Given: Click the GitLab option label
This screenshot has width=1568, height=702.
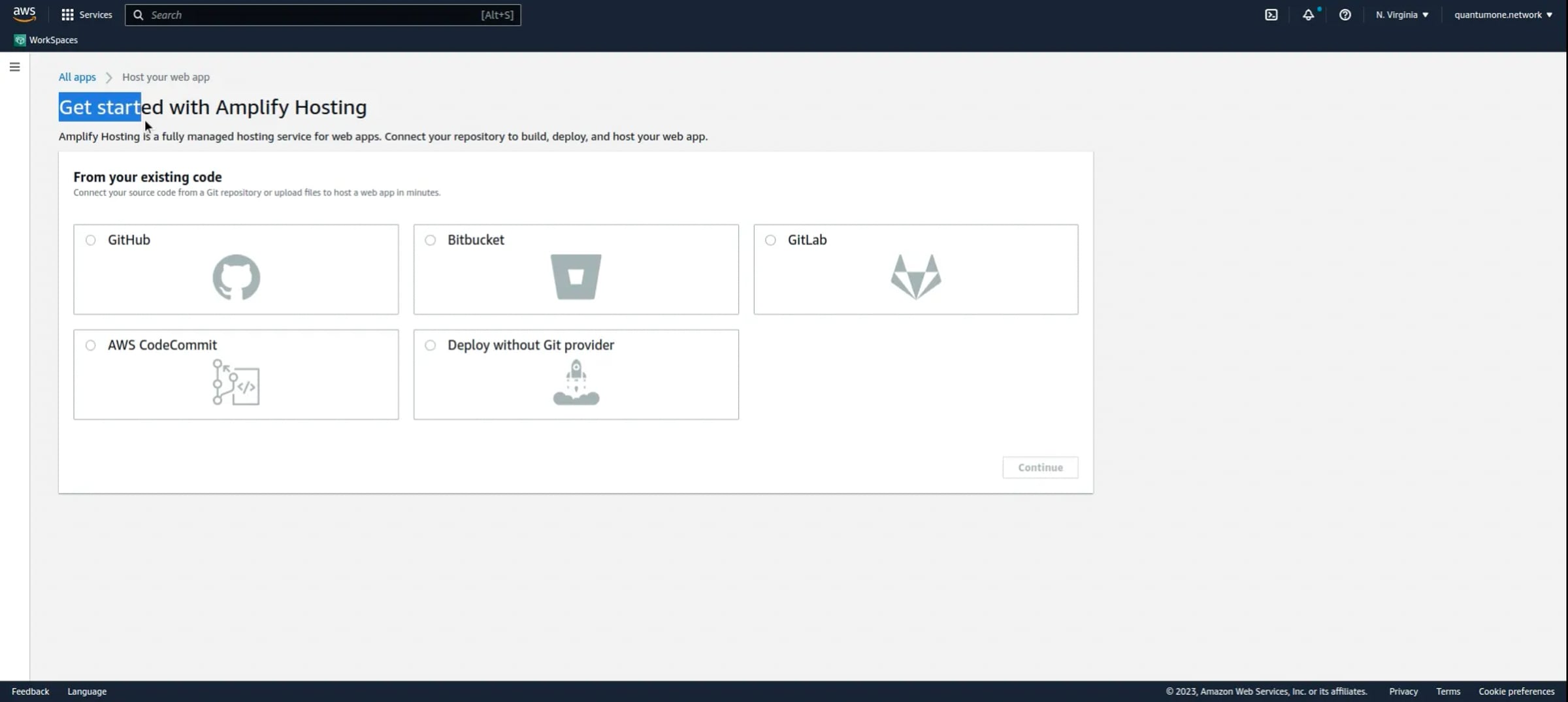Looking at the screenshot, I should coord(807,240).
